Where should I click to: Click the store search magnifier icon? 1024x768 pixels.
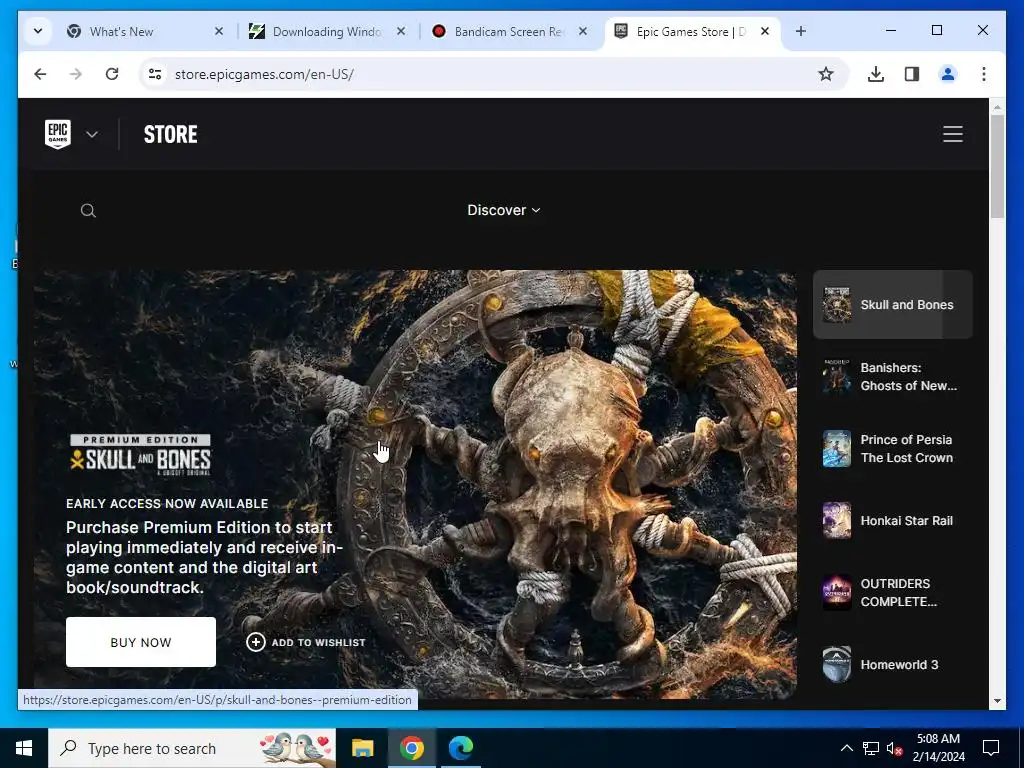(88, 210)
